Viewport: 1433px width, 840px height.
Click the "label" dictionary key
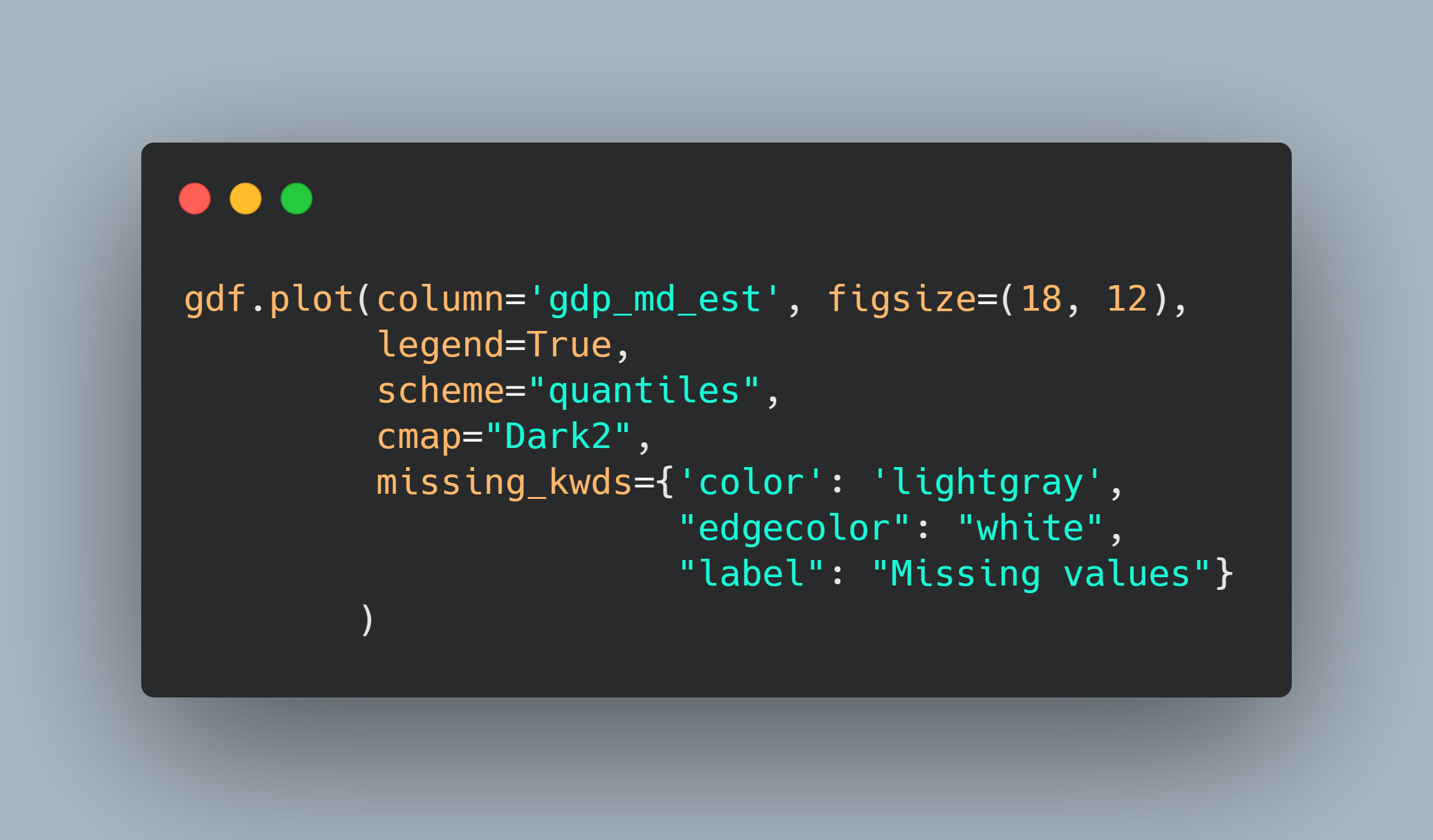tap(752, 574)
